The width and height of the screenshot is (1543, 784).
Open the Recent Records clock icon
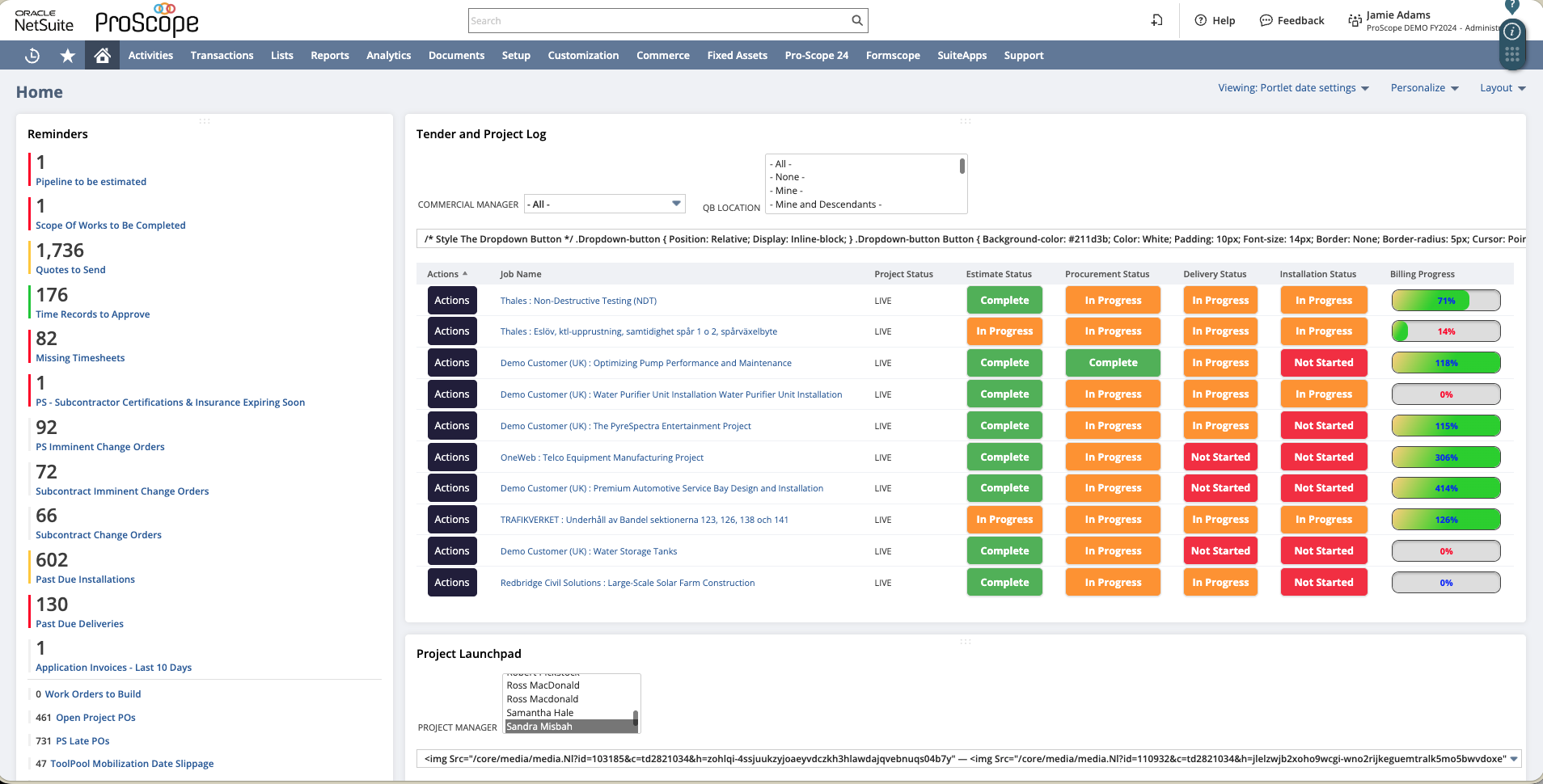[x=32, y=56]
